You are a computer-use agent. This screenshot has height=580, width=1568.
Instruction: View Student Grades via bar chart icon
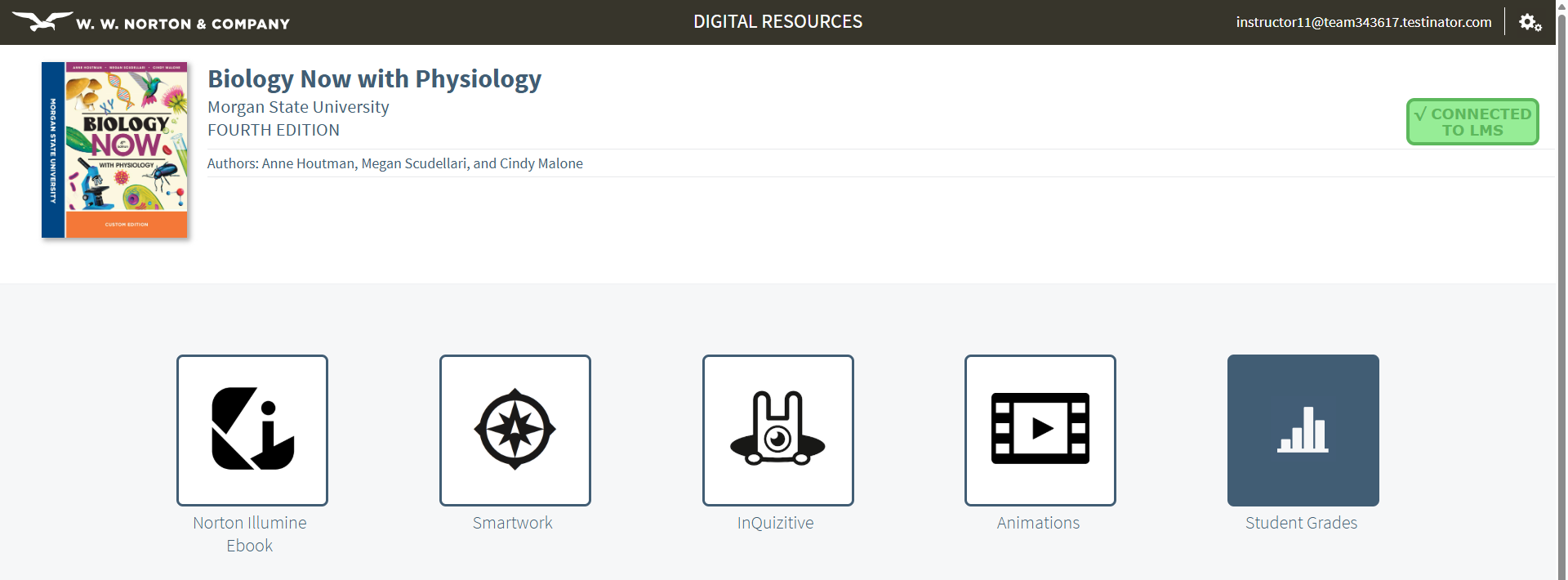click(x=1303, y=431)
